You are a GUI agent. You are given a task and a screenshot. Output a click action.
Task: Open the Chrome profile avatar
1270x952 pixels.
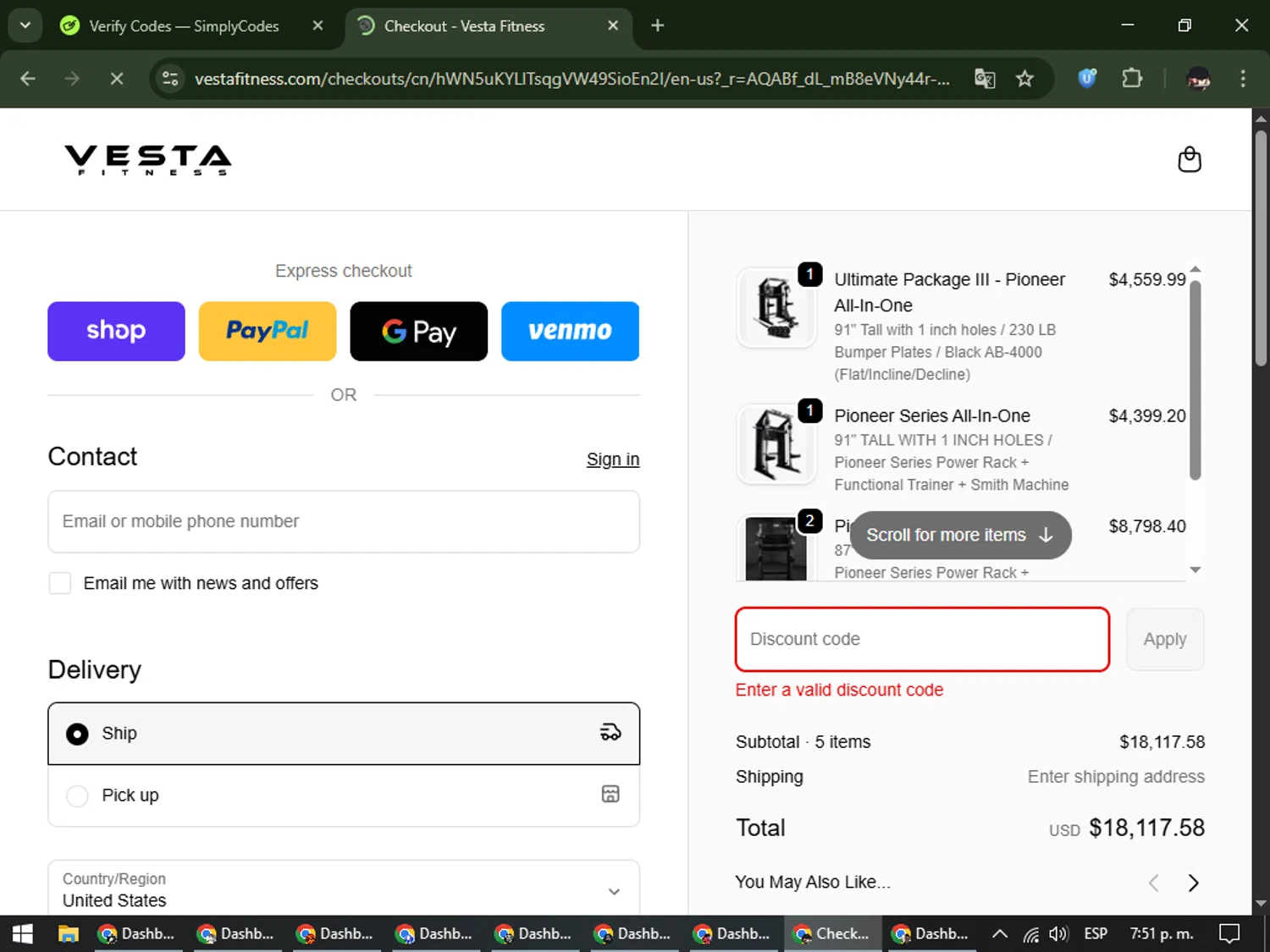1198,79
